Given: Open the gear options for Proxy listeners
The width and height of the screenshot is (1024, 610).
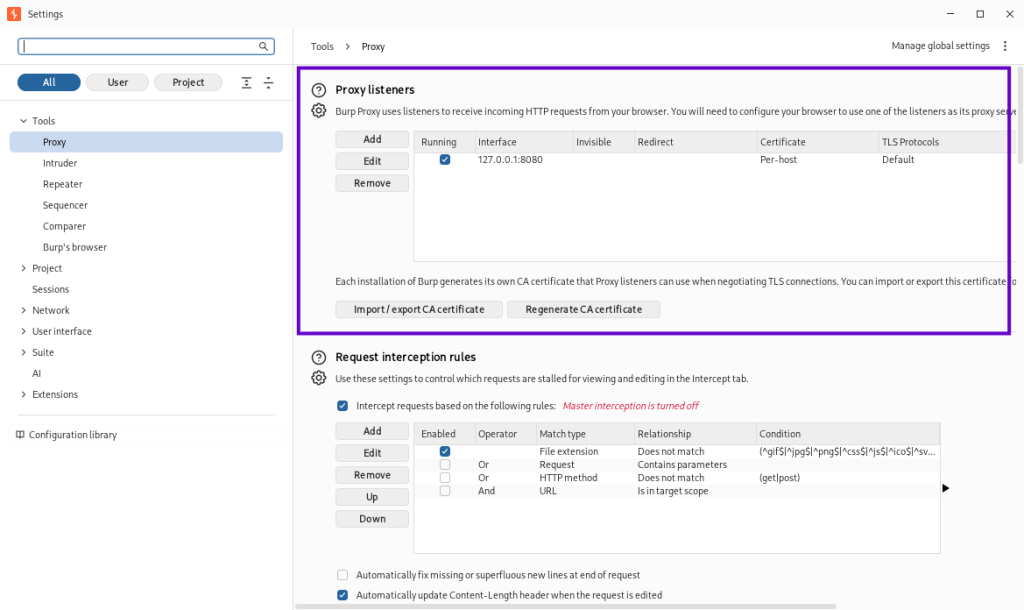Looking at the screenshot, I should 319,110.
